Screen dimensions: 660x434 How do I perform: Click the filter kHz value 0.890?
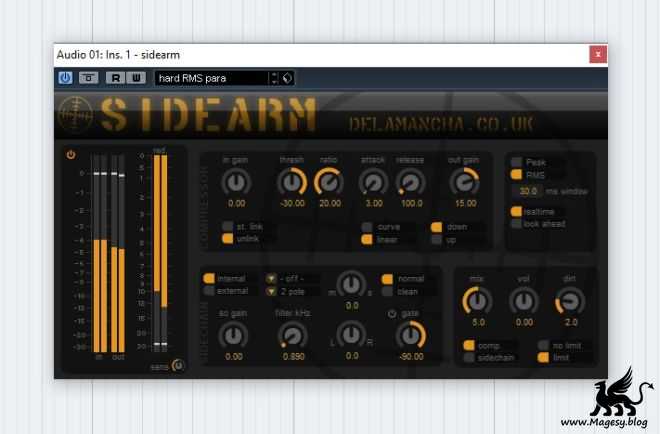coord(294,357)
